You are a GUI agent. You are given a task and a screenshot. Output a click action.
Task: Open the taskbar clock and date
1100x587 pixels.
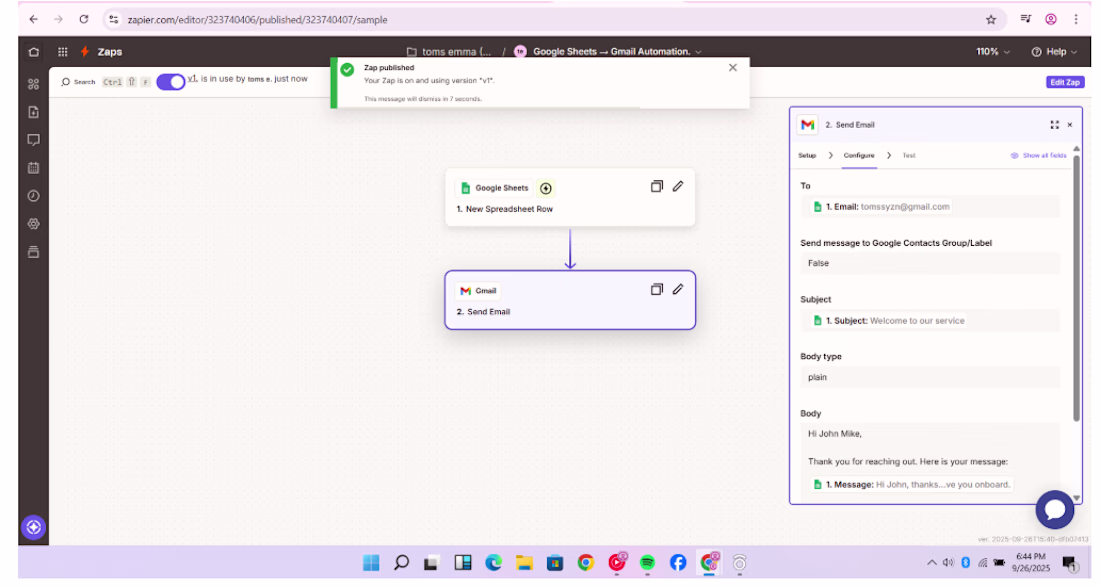tap(1031, 562)
